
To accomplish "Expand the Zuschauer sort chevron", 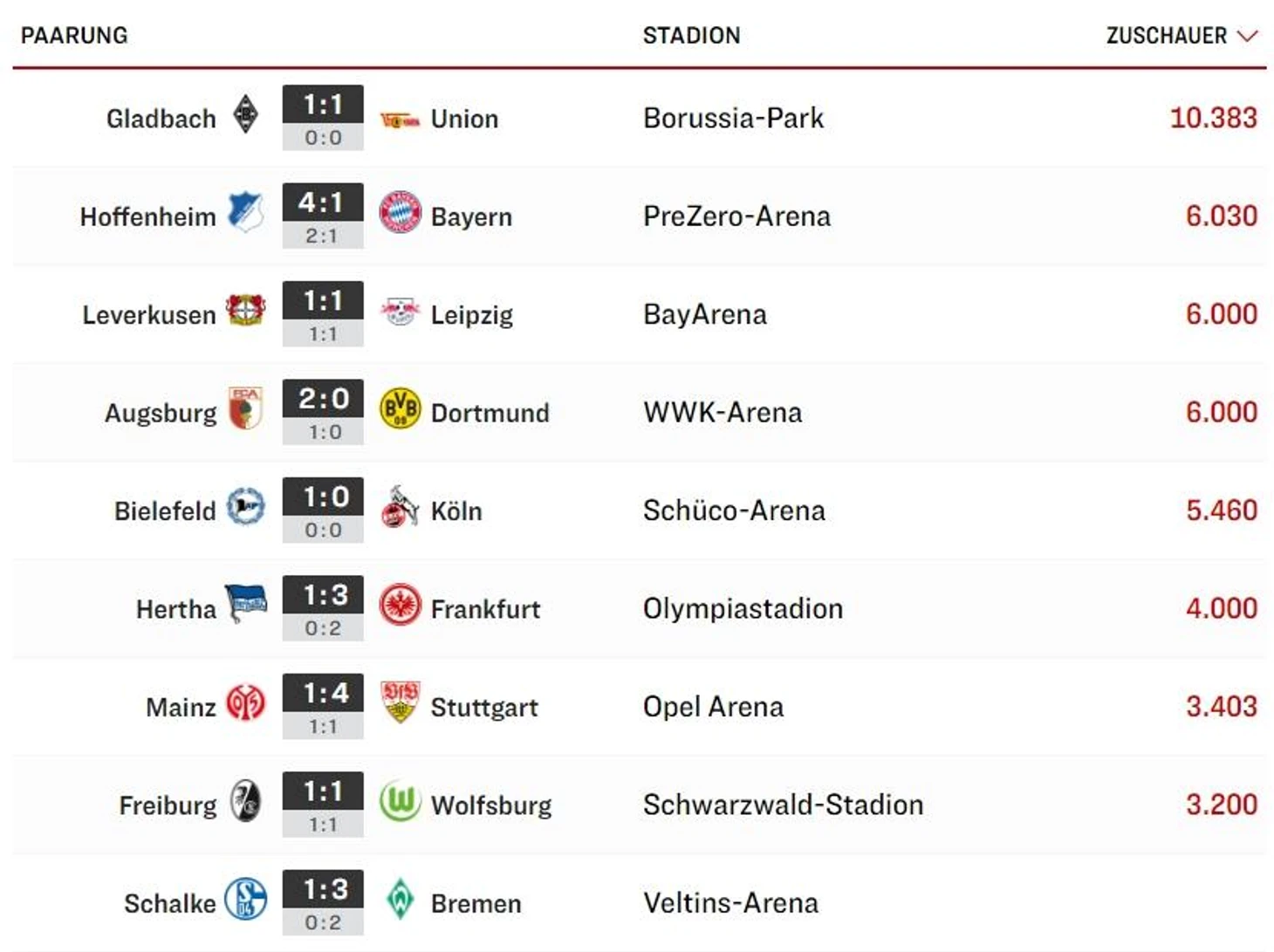I will pos(1248,36).
